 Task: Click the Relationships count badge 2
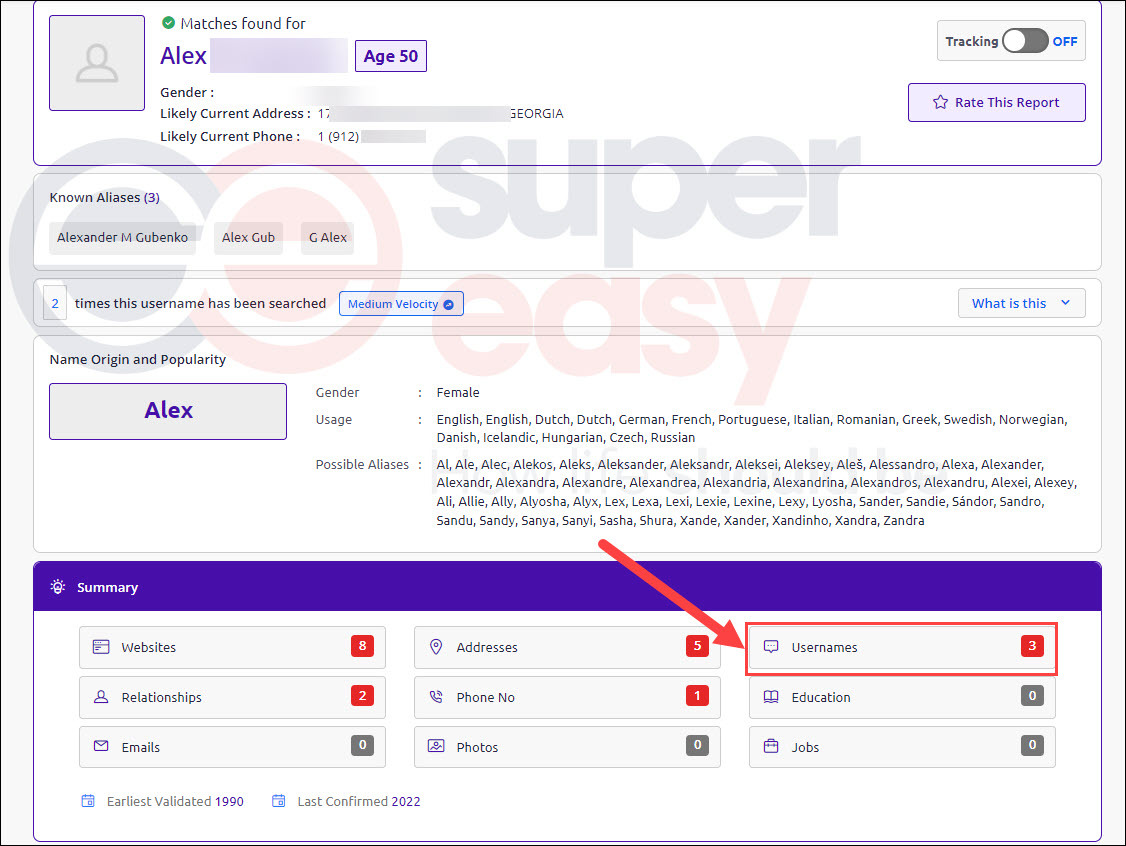(x=363, y=695)
